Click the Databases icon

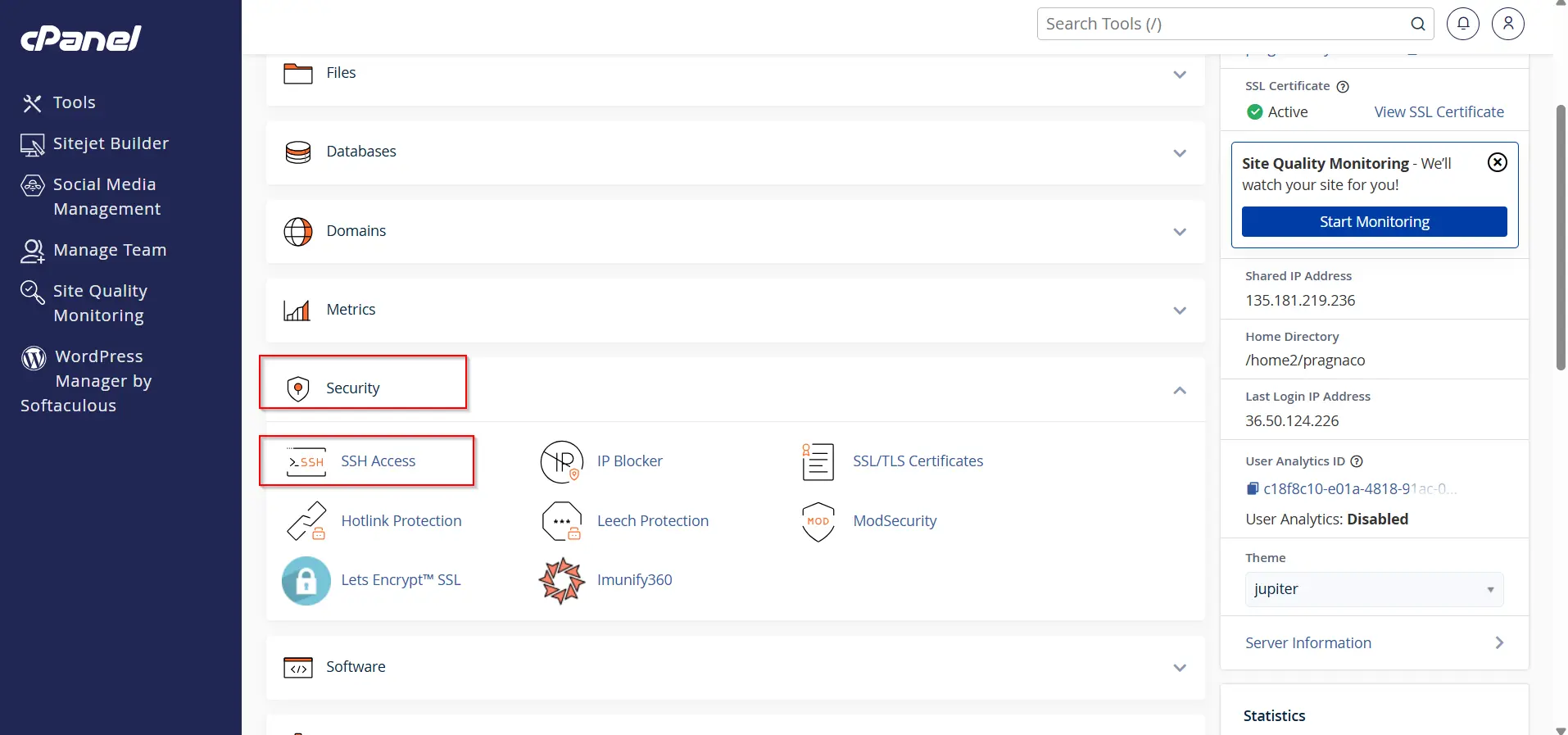click(298, 152)
